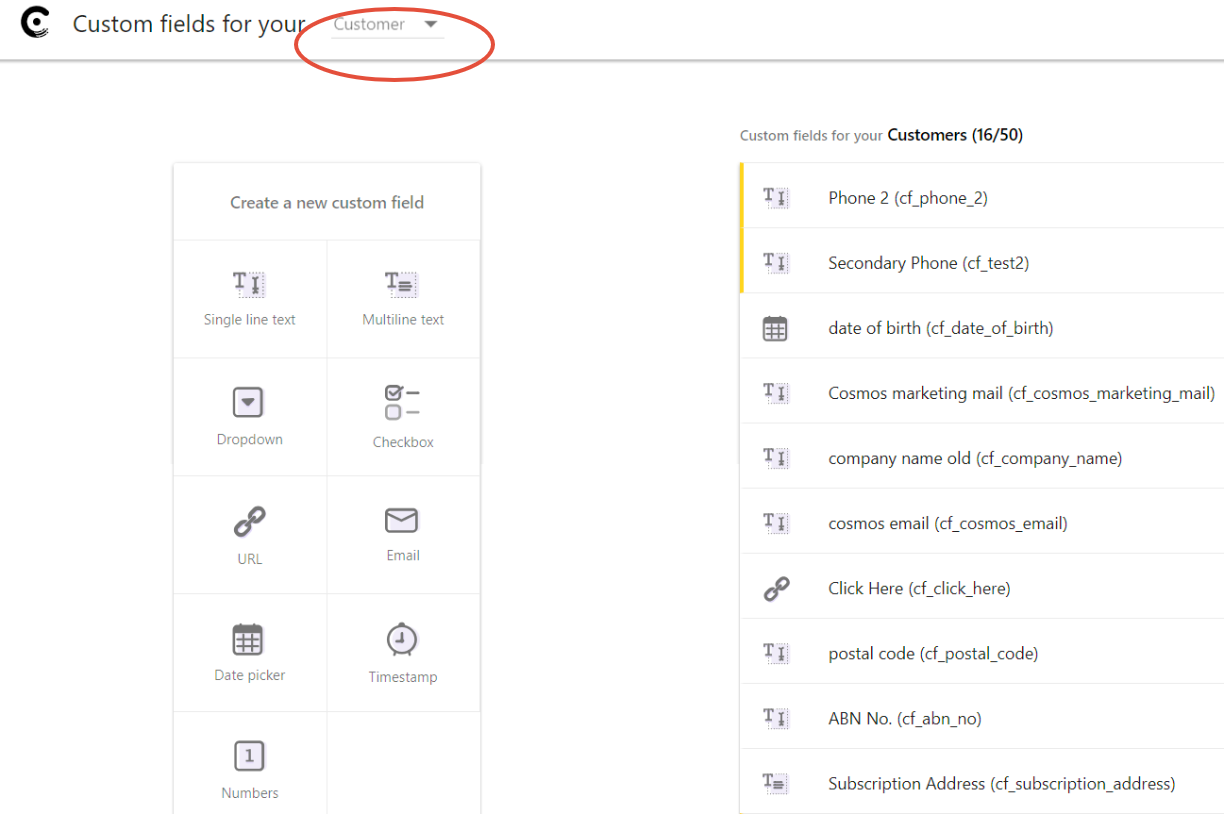Image resolution: width=1224 pixels, height=814 pixels.
Task: Choose the Email field type icon
Action: (402, 521)
